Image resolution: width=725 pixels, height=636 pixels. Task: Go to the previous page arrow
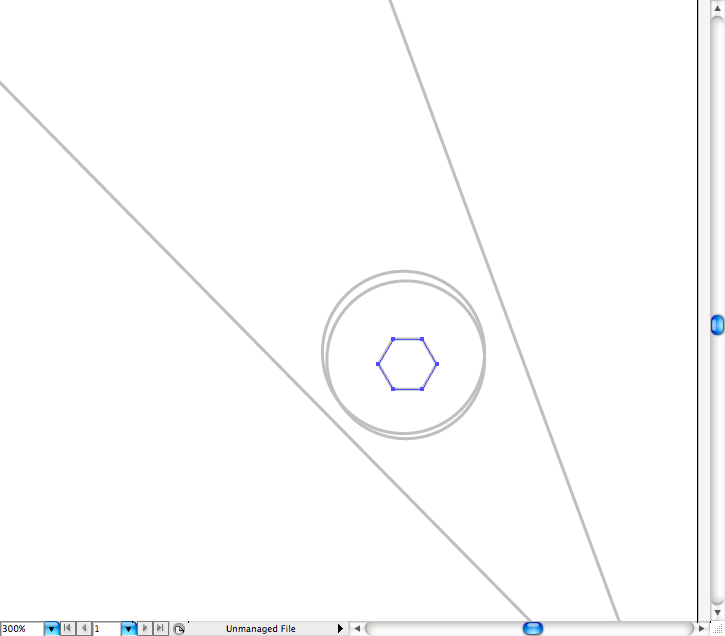[x=84, y=629]
